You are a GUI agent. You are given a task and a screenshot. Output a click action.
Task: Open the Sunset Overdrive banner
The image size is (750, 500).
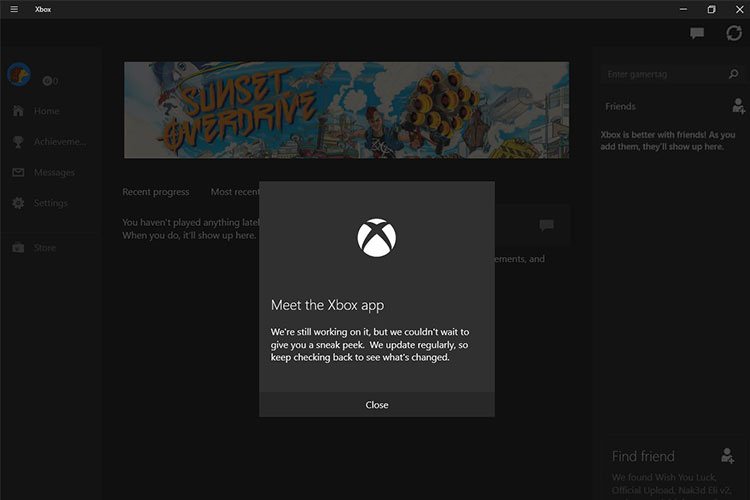tap(346, 110)
